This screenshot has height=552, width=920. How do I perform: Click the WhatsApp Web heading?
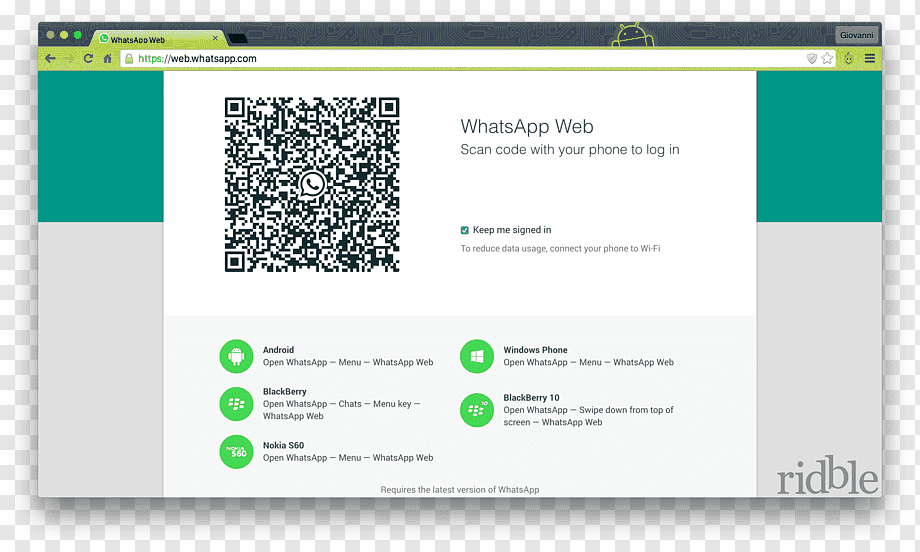coord(527,126)
